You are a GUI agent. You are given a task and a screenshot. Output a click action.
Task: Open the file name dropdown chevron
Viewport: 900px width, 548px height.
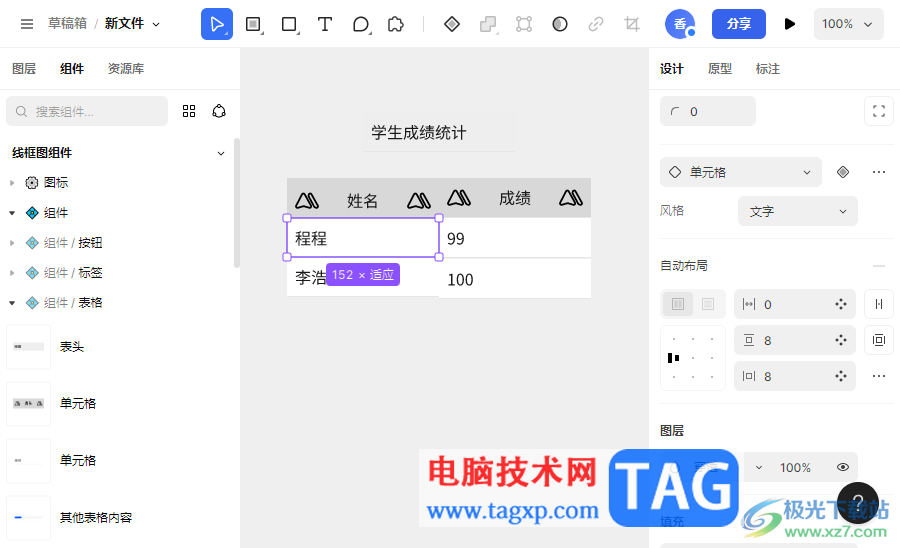pos(156,24)
